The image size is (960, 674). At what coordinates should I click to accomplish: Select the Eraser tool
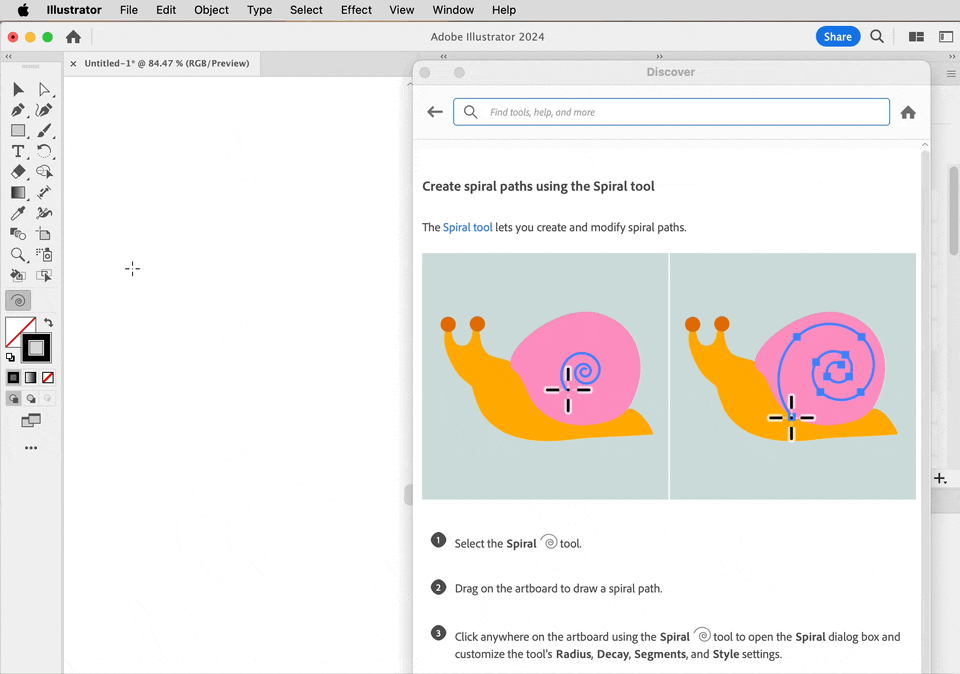tap(18, 172)
